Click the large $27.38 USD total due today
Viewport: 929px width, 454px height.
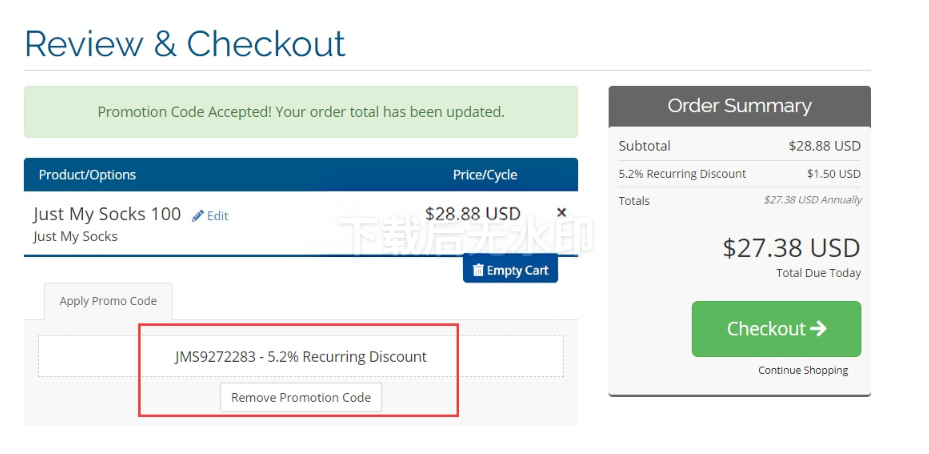pos(790,247)
